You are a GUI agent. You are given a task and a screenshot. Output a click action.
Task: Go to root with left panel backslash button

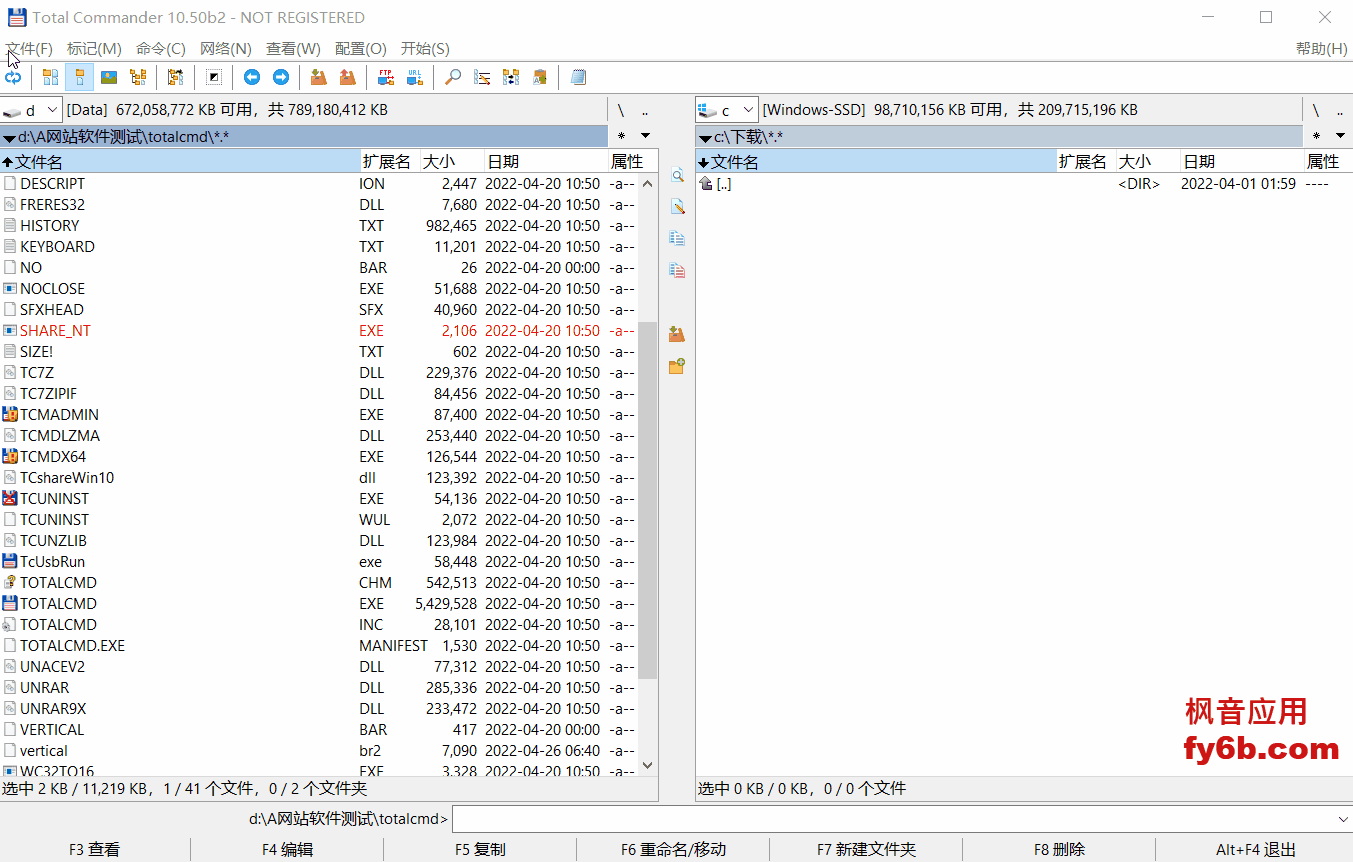pyautogui.click(x=620, y=110)
